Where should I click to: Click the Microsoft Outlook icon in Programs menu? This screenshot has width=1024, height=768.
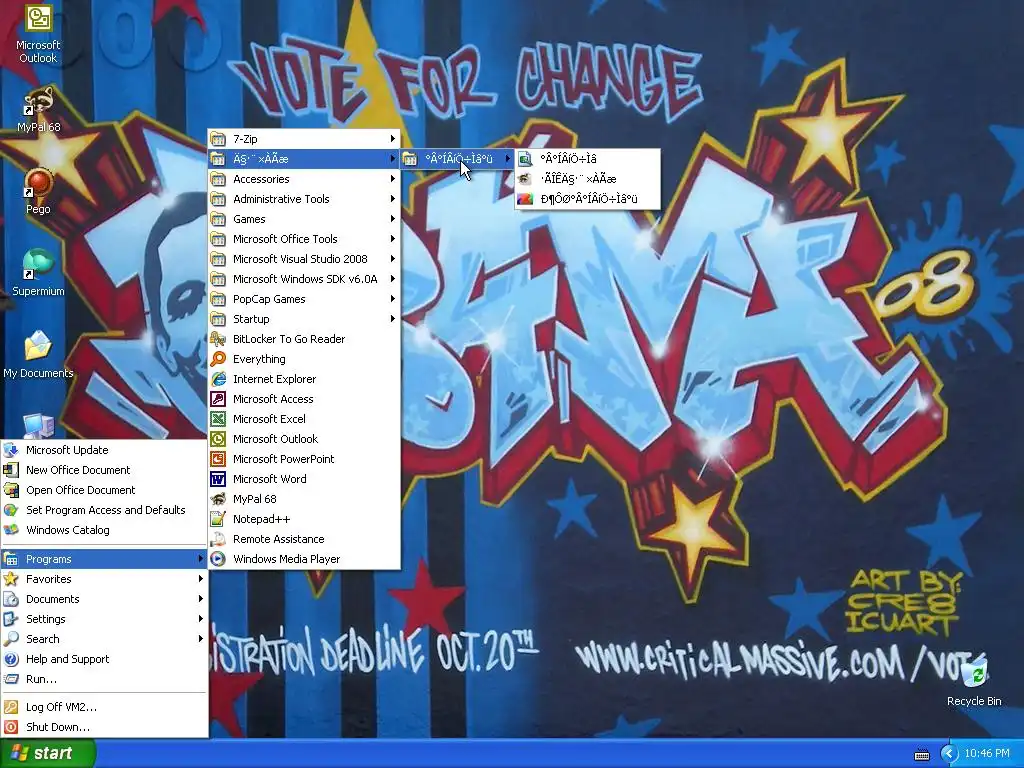point(218,439)
